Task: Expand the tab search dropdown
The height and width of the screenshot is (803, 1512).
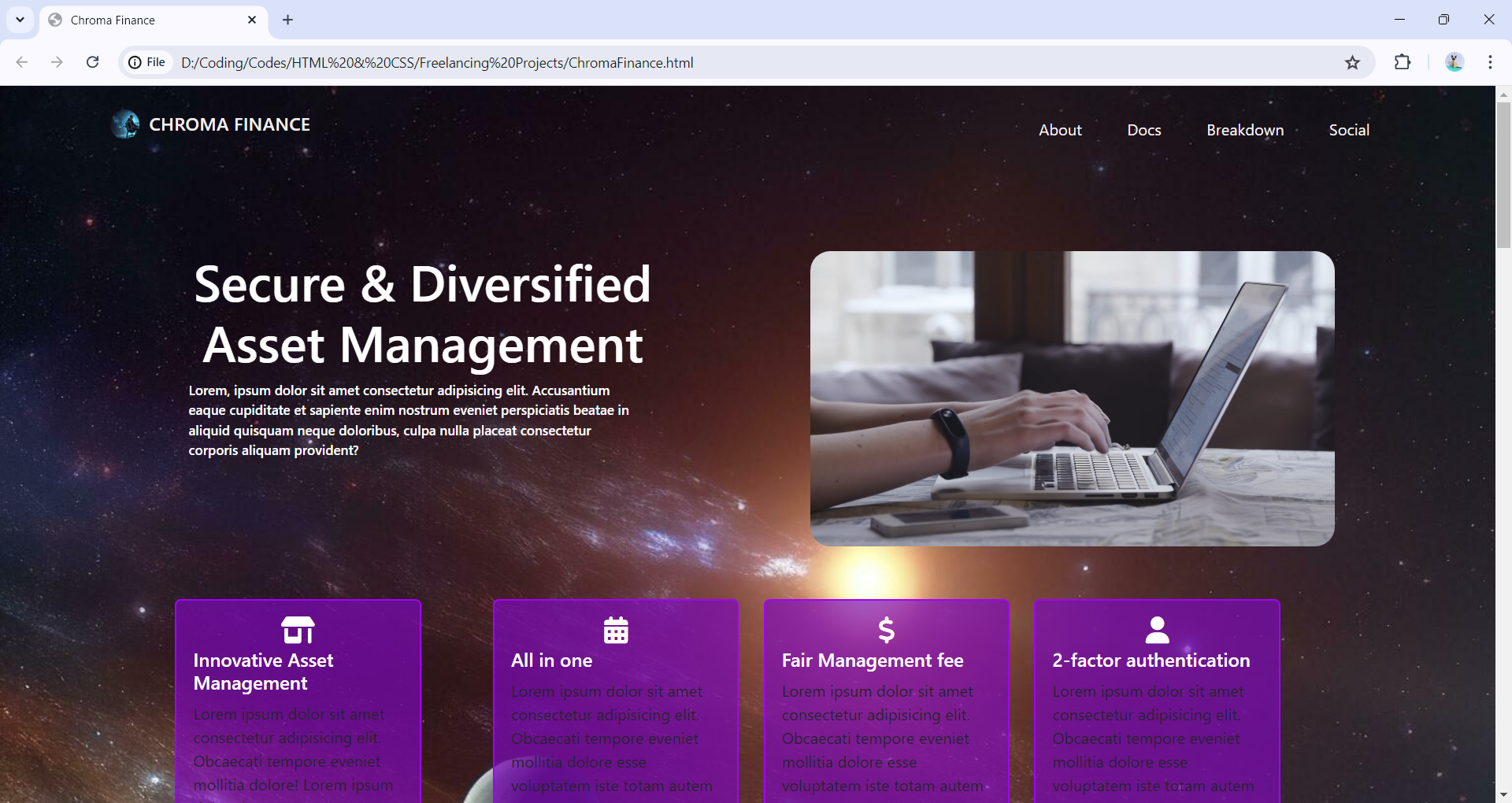Action: pos(20,20)
